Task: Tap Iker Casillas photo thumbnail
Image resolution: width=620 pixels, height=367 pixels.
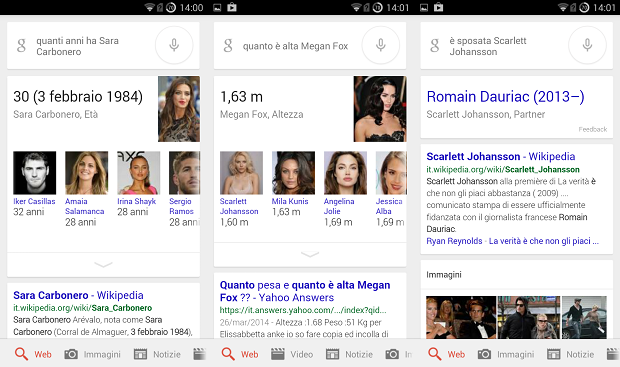Action: (x=35, y=173)
